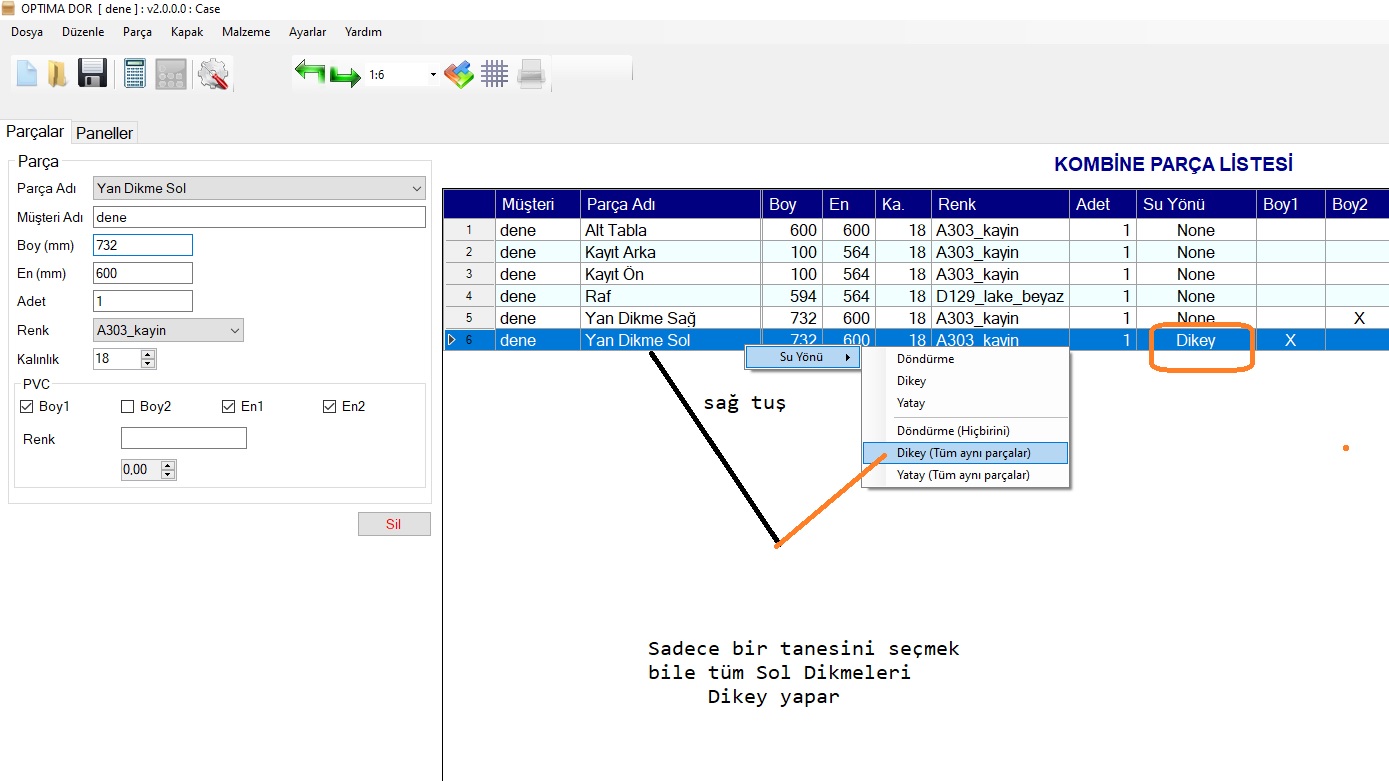
Task: Select "Dikey (Tüm aynı parçalar)" in context menu
Action: click(x=964, y=453)
